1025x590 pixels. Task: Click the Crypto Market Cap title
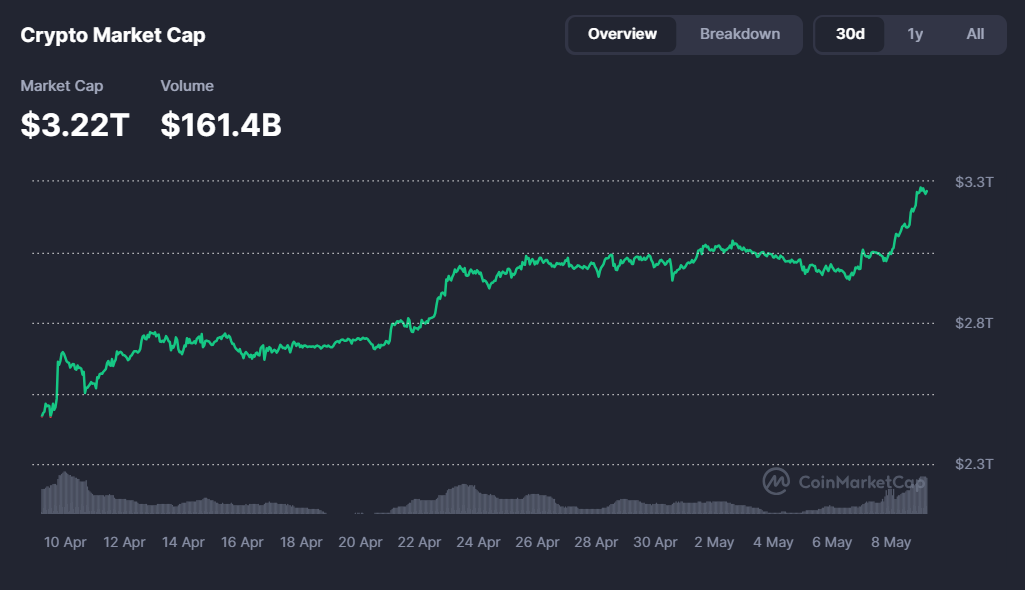click(x=112, y=35)
